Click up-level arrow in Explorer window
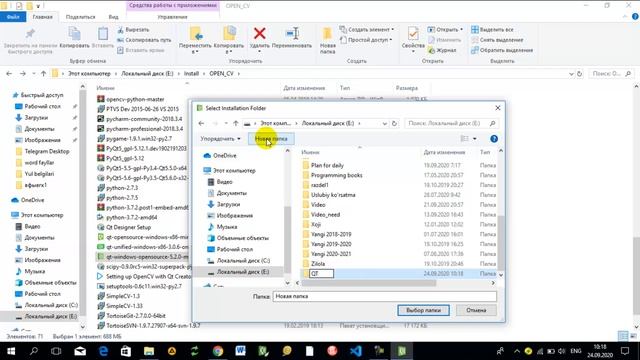The height and width of the screenshot is (360, 640). pos(44,73)
